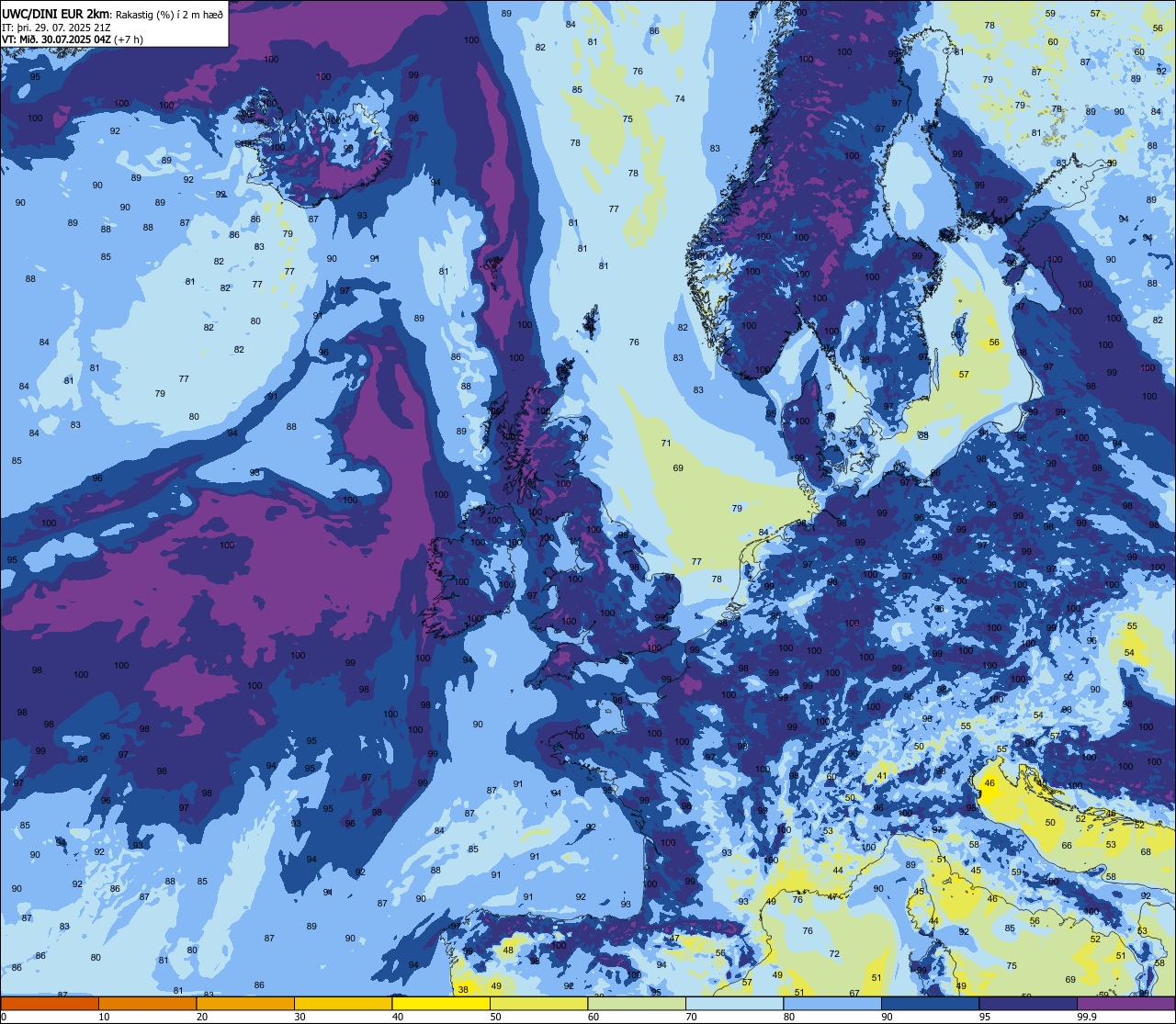Click the humidity value 38 over Spain
The width and height of the screenshot is (1176, 1024).
coord(463,990)
